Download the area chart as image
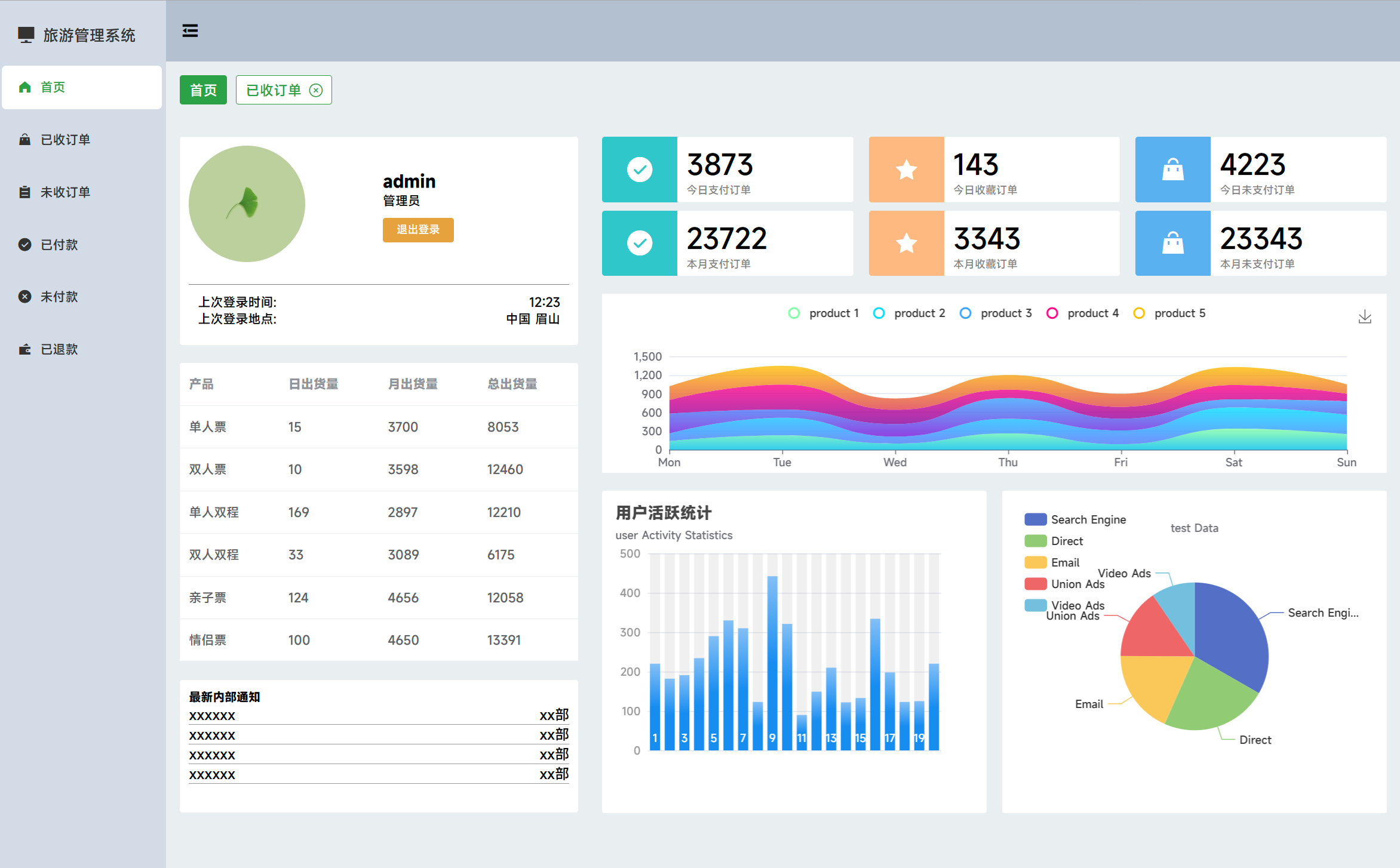 click(x=1365, y=317)
